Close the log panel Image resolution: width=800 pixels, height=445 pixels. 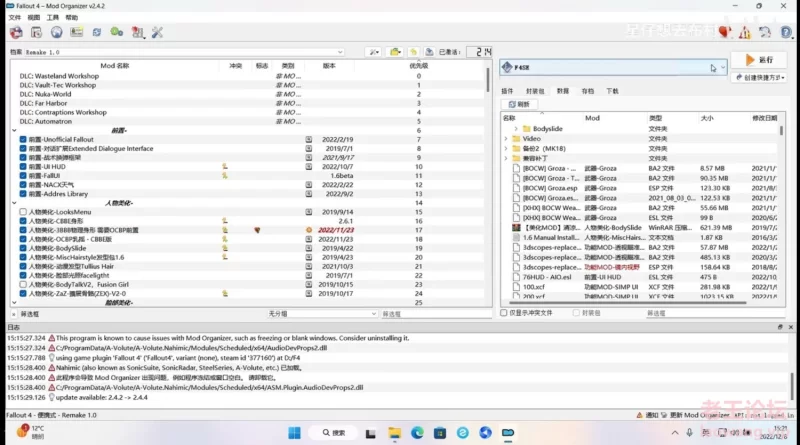pyautogui.click(x=791, y=327)
